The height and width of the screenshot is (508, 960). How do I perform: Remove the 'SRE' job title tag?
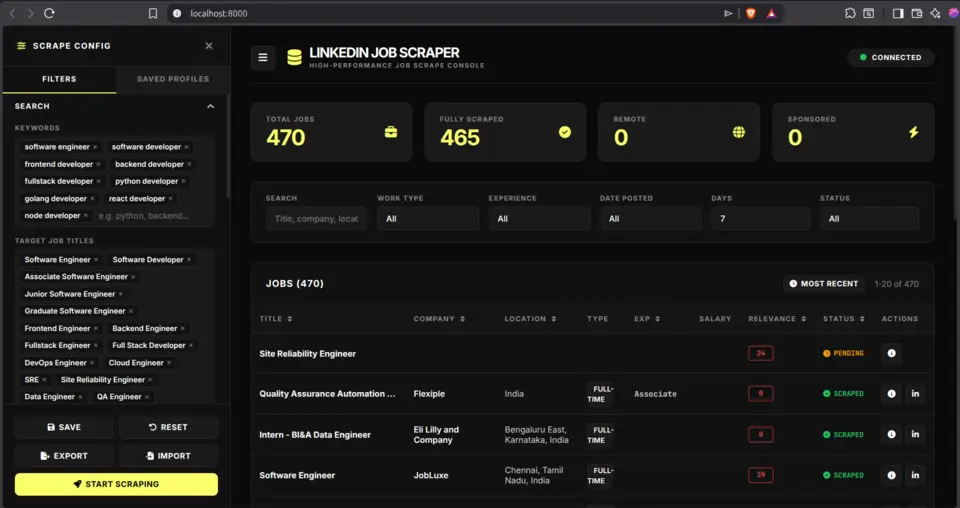[x=44, y=379]
